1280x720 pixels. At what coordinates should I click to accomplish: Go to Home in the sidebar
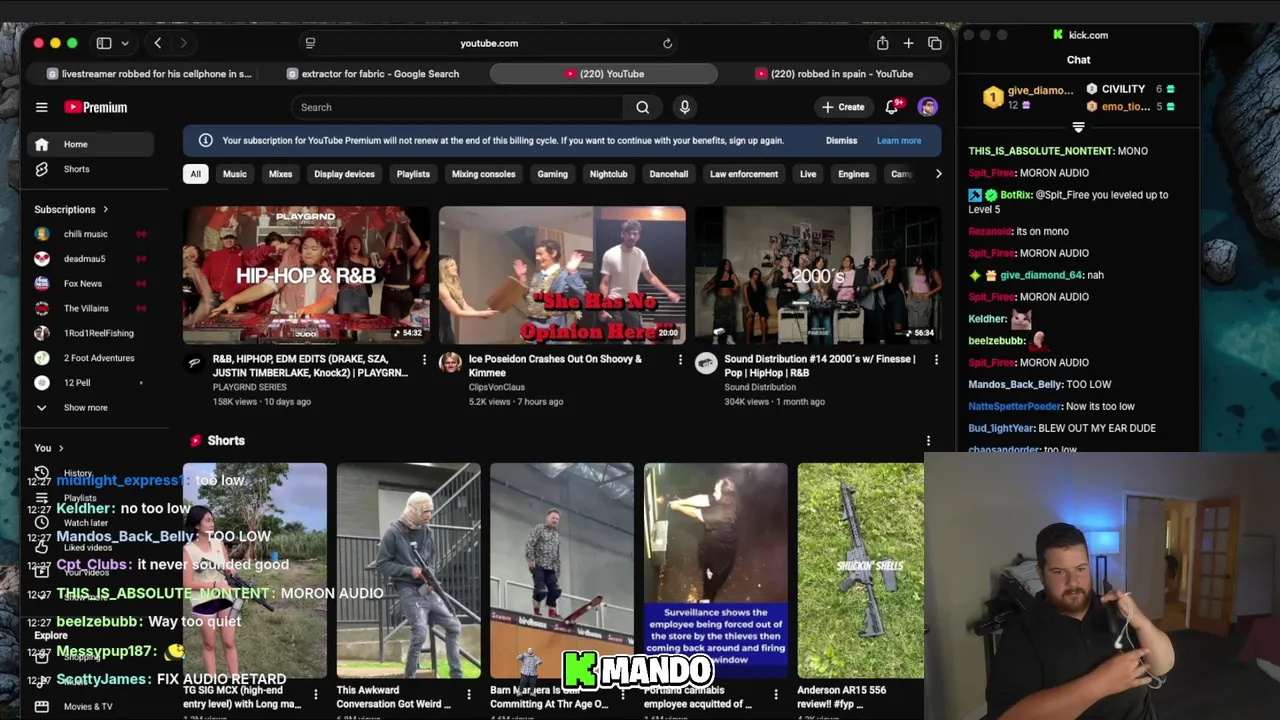(x=91, y=144)
